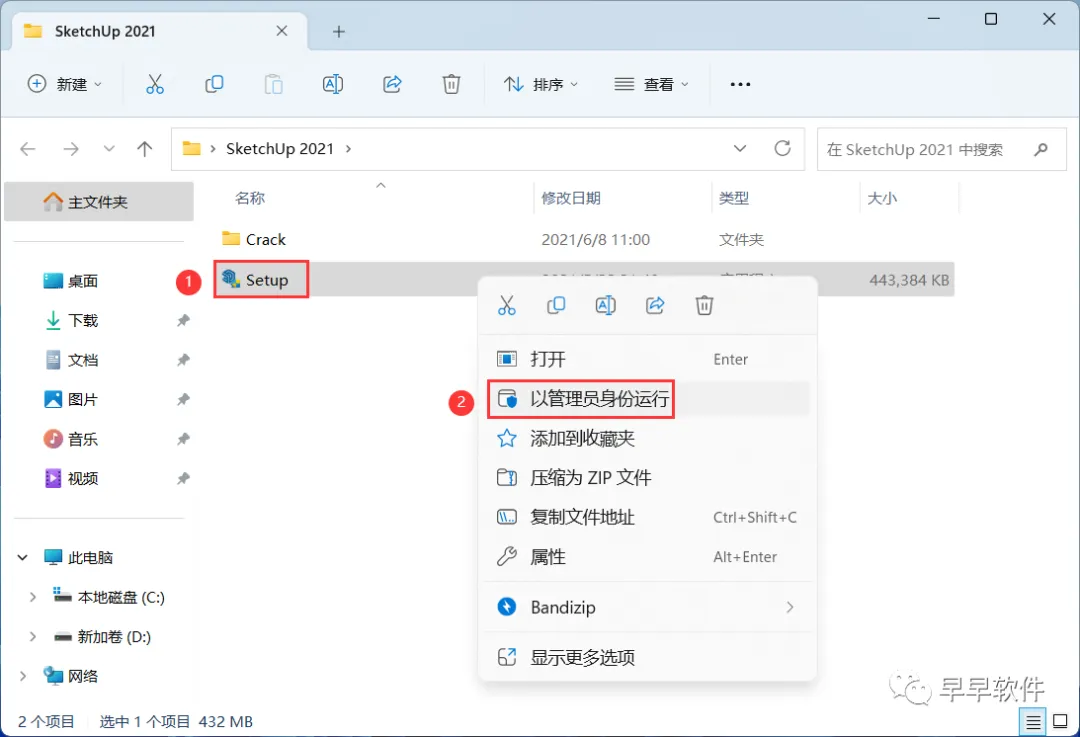The height and width of the screenshot is (737, 1080).
Task: Expand the Bandizip submenu arrow
Action: (x=789, y=607)
